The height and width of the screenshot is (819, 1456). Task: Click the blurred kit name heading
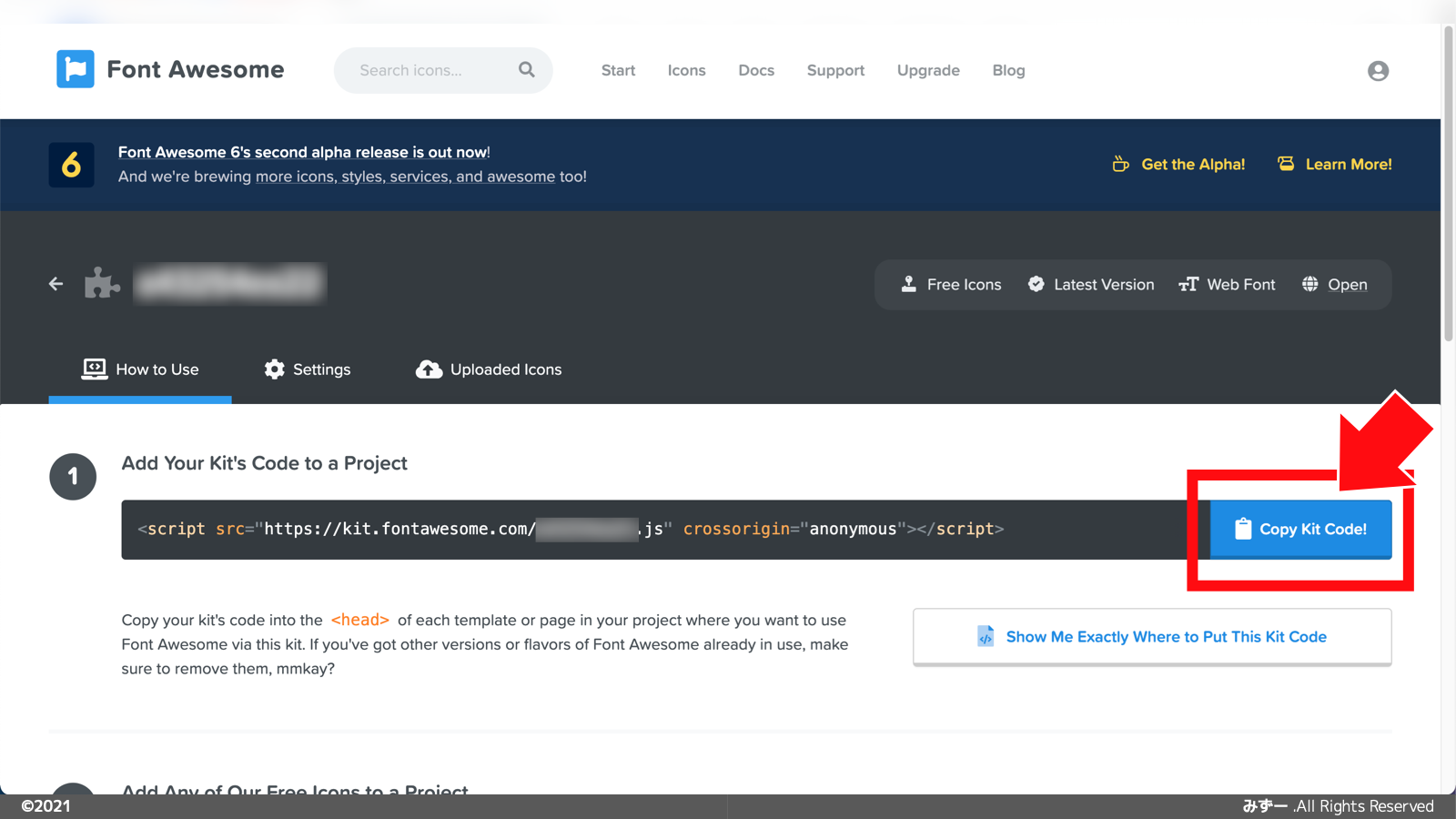[229, 283]
